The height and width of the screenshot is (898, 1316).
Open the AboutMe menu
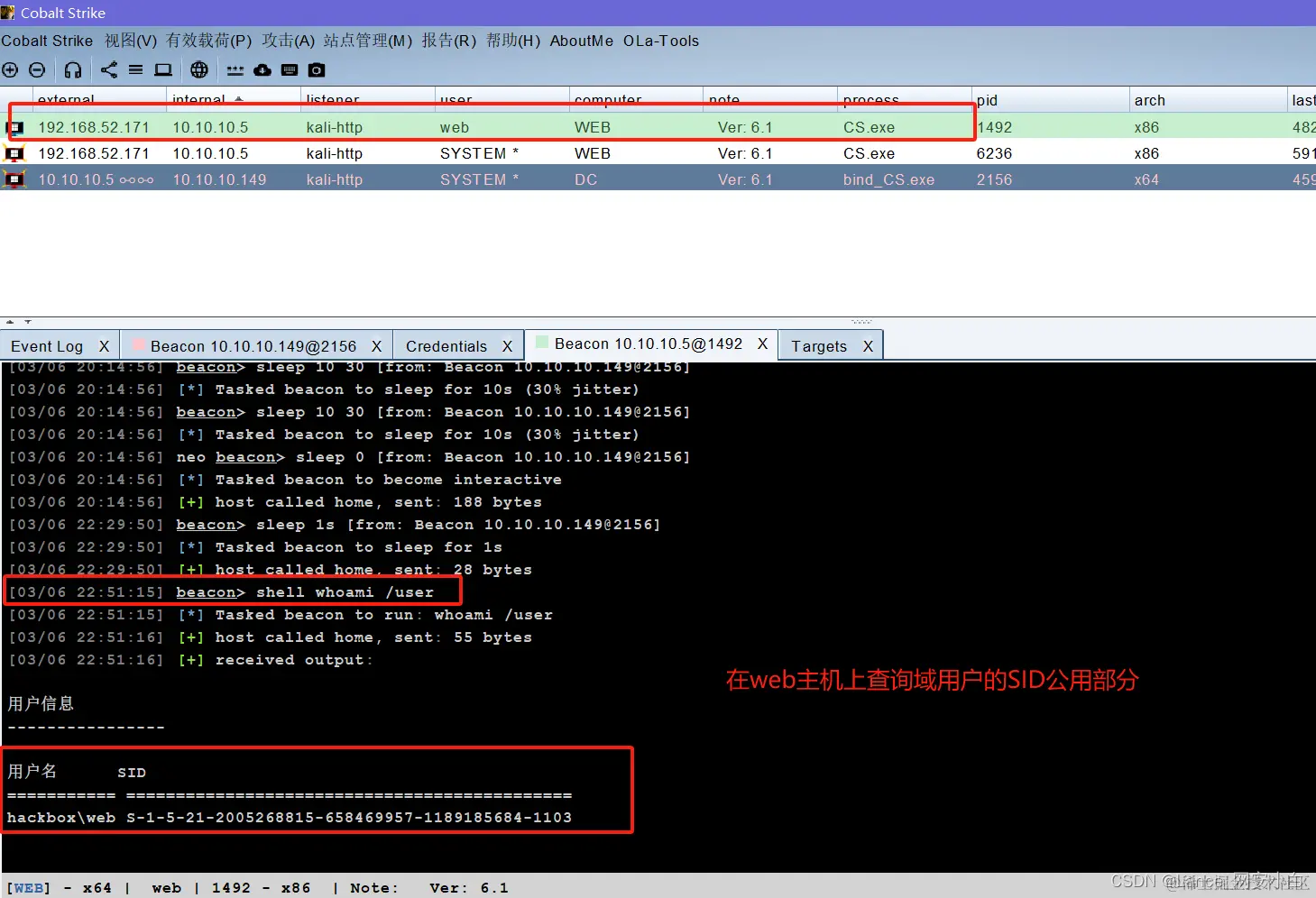pyautogui.click(x=582, y=41)
